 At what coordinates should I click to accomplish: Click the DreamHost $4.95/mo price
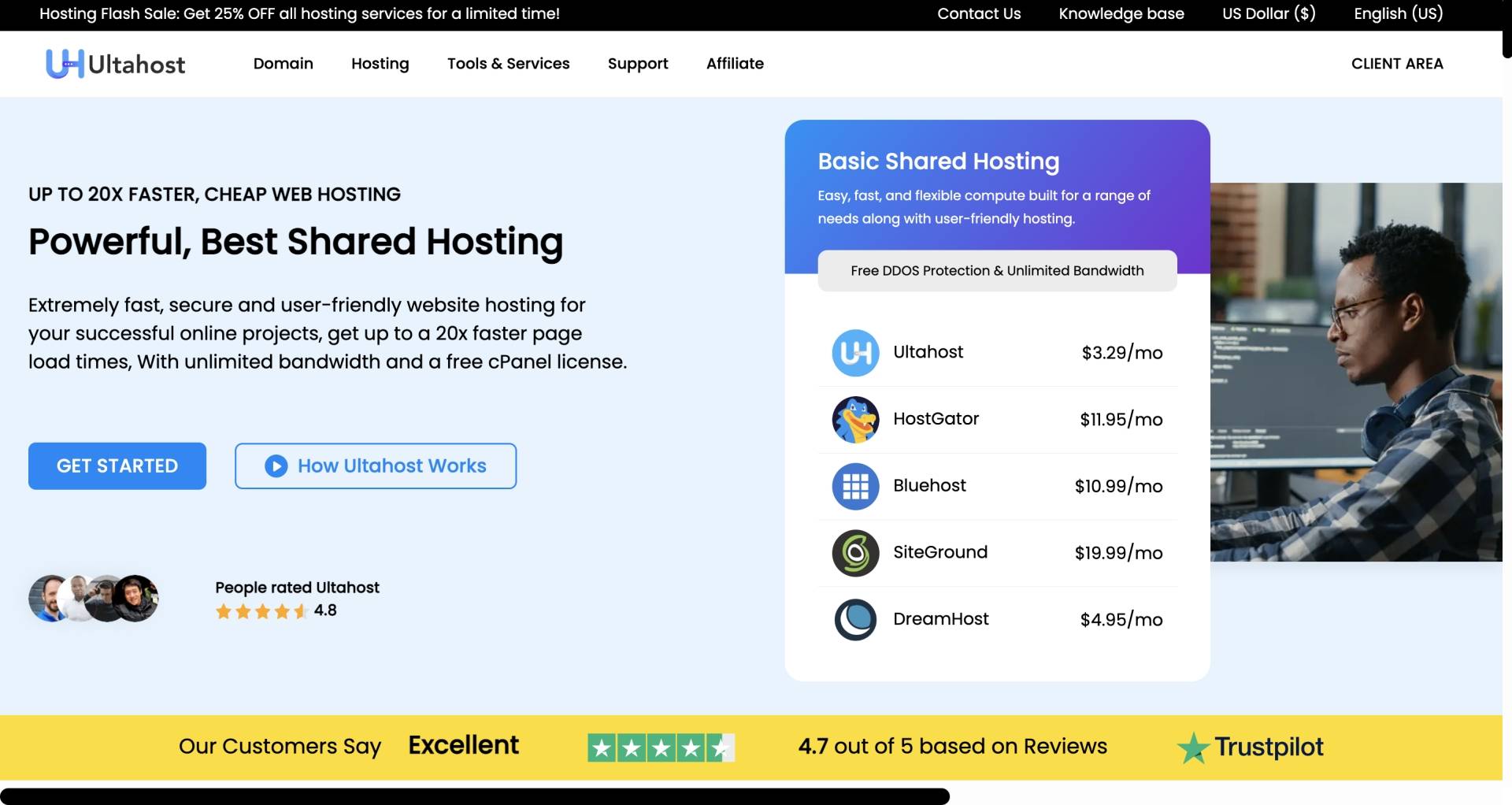click(x=1121, y=620)
